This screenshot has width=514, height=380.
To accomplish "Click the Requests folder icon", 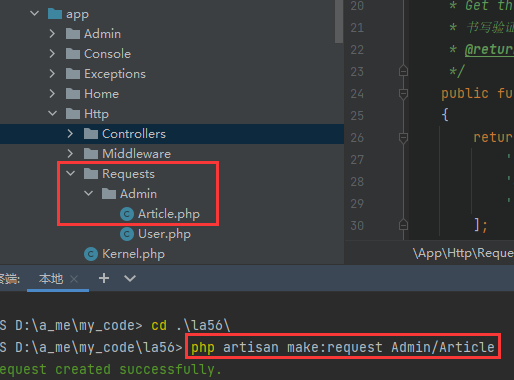I will click(91, 174).
